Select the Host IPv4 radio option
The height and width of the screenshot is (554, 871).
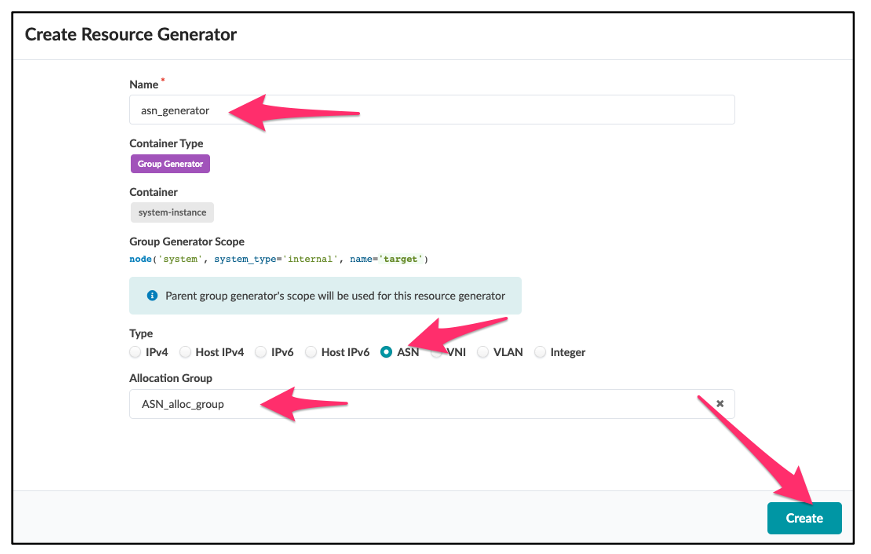[x=186, y=352]
